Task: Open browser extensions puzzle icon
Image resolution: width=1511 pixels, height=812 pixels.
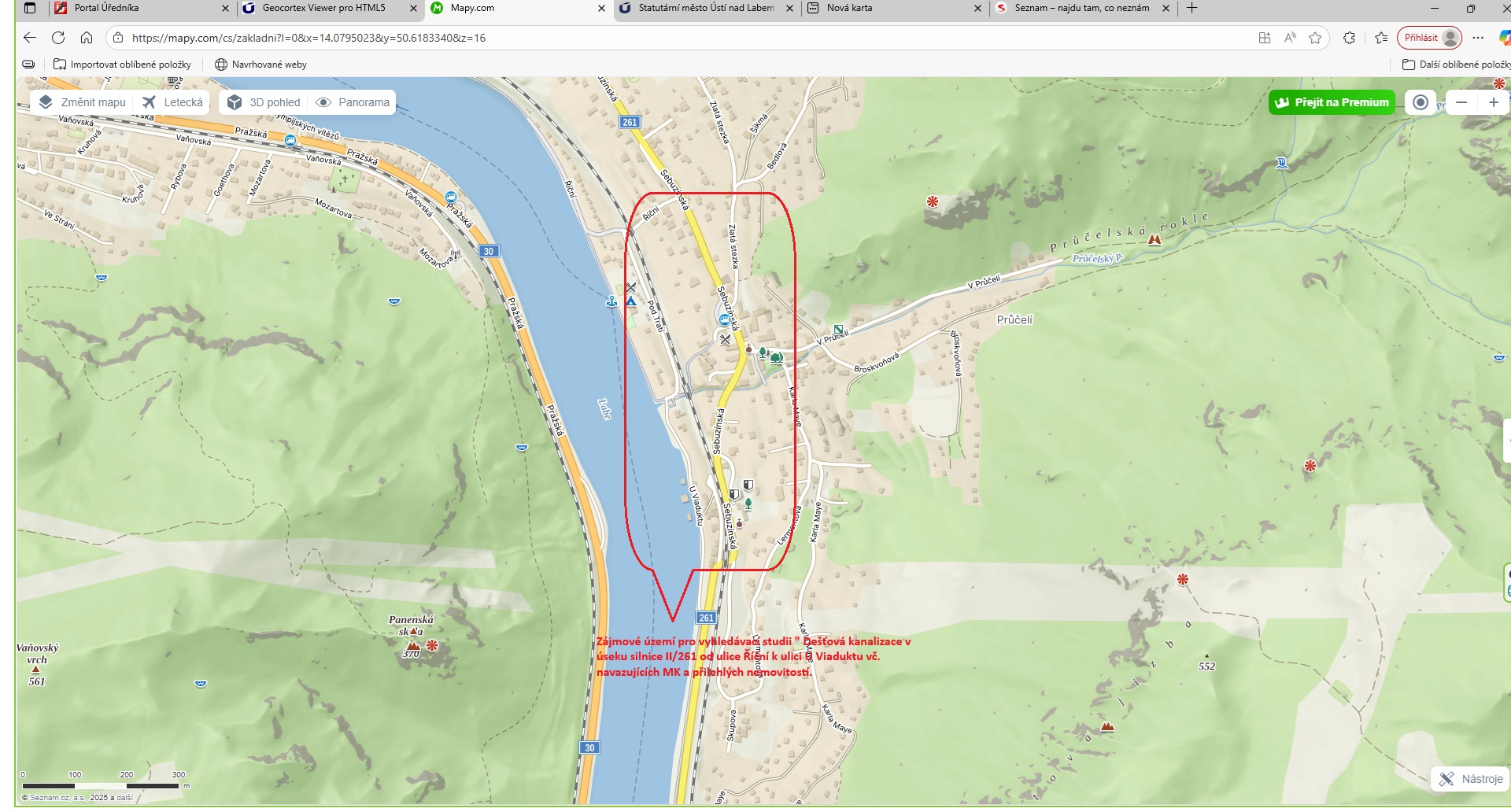Action: click(x=1349, y=38)
